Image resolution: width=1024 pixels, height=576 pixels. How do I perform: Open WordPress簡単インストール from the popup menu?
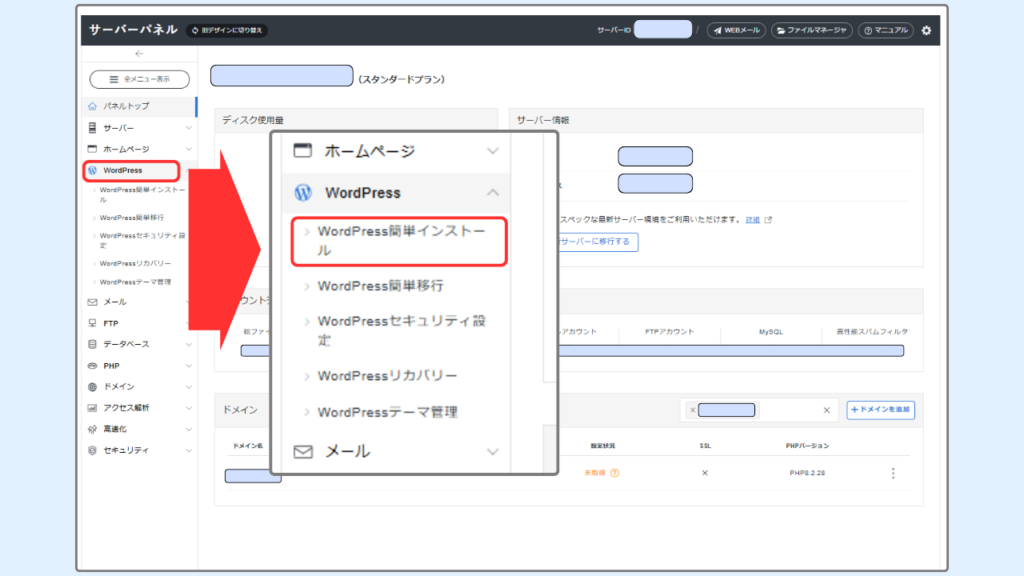[x=398, y=241]
